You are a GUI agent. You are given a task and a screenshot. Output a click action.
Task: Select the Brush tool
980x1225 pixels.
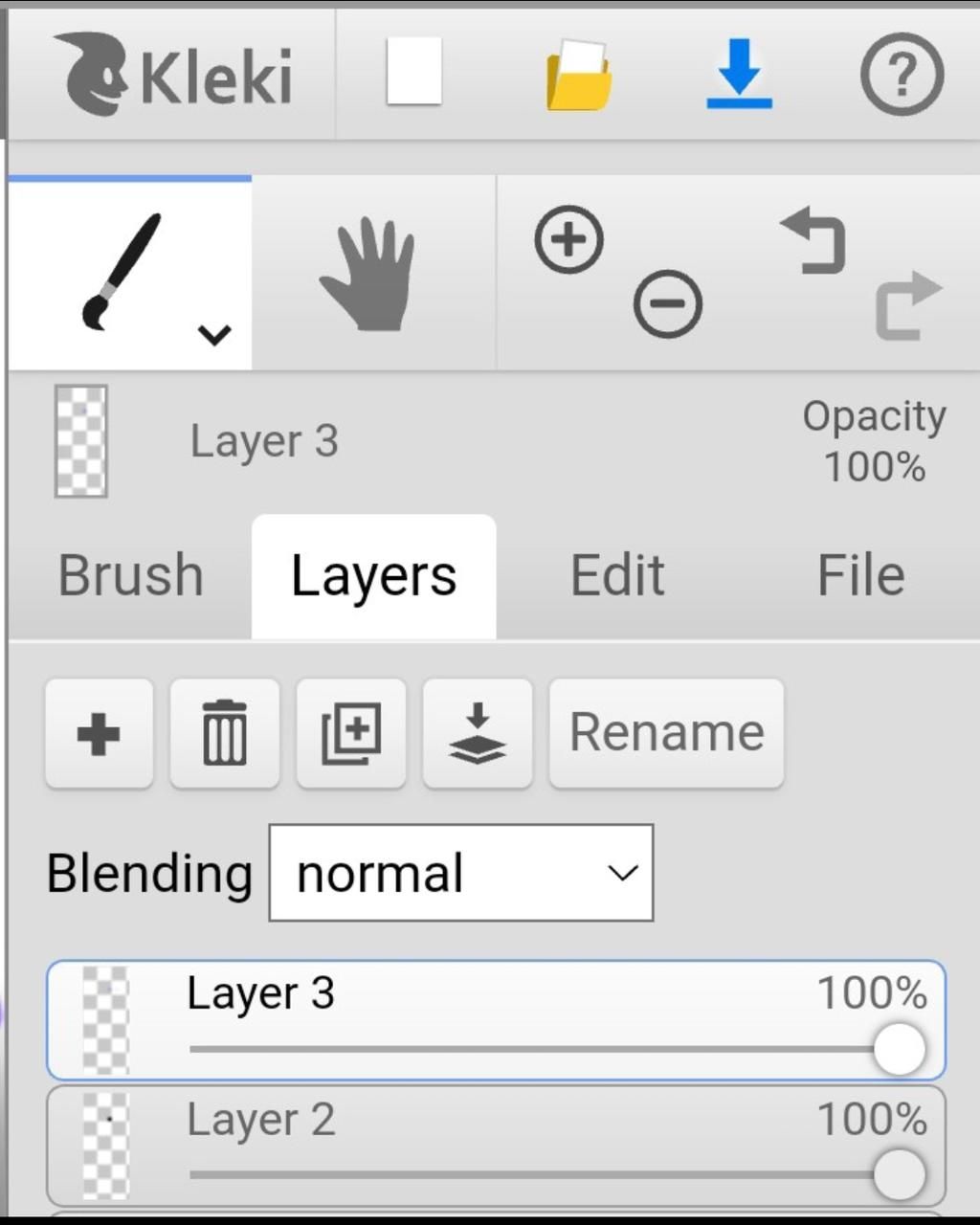(120, 271)
